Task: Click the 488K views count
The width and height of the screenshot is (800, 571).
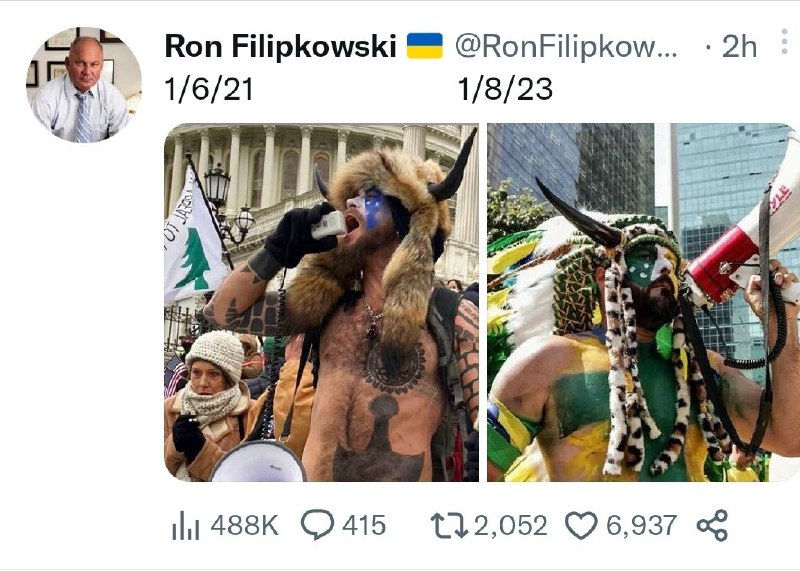Action: pos(244,525)
